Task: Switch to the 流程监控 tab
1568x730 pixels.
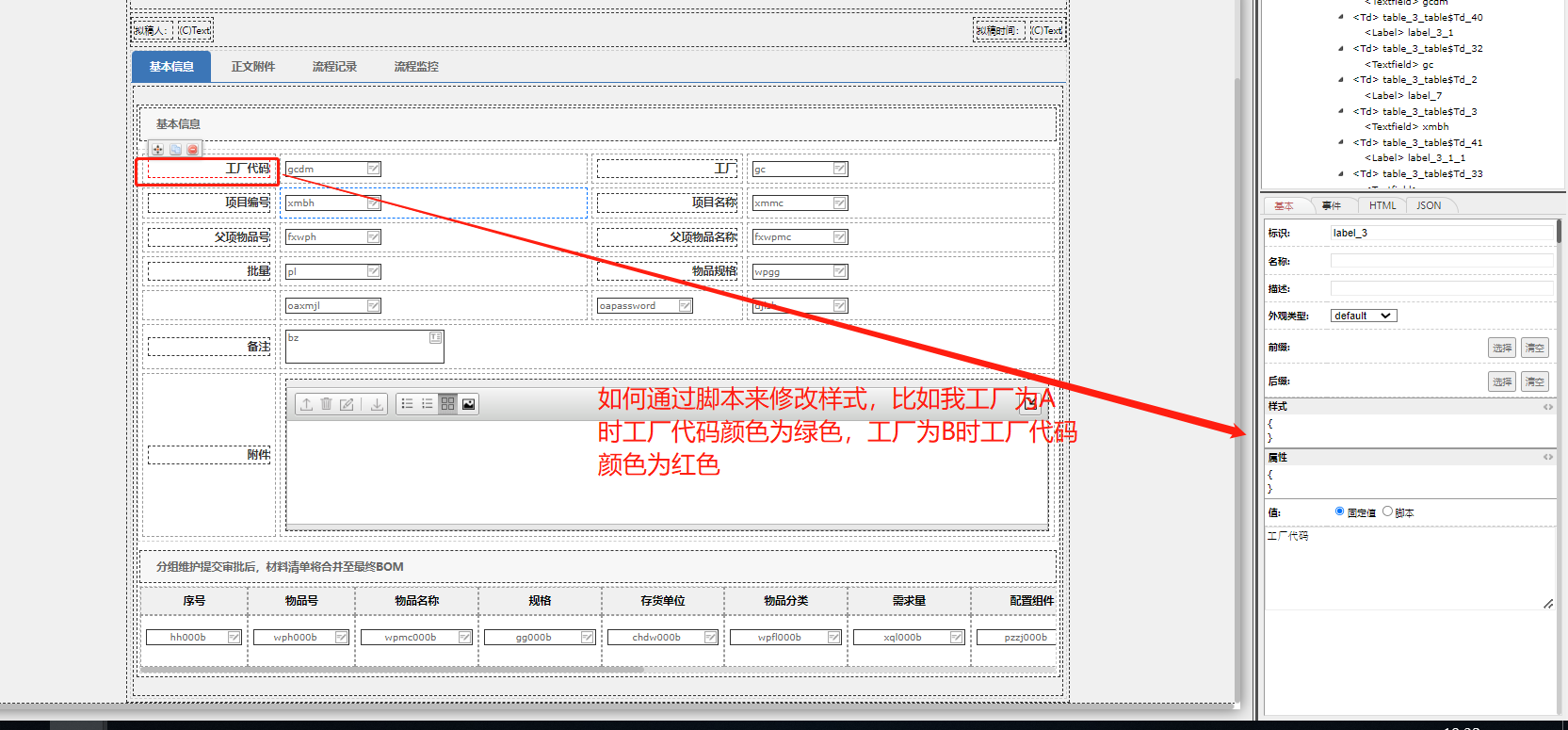Action: click(x=416, y=67)
